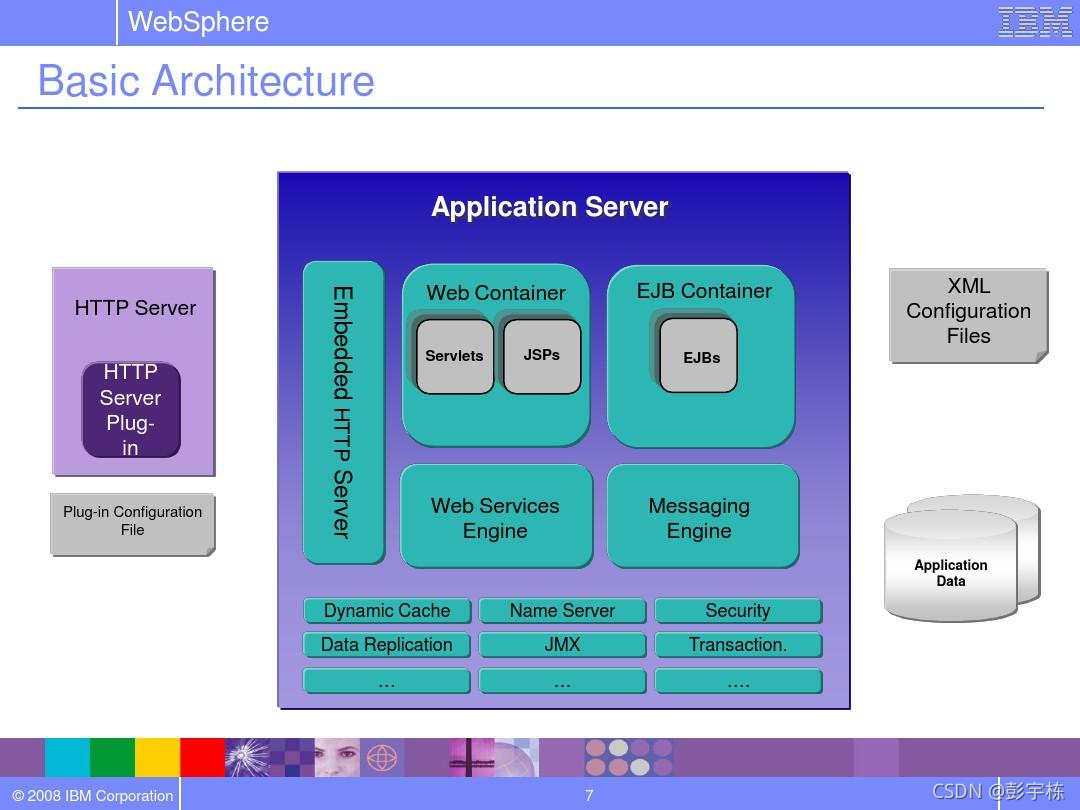1080x810 pixels.
Task: Click the Data Replication bar
Action: [387, 645]
